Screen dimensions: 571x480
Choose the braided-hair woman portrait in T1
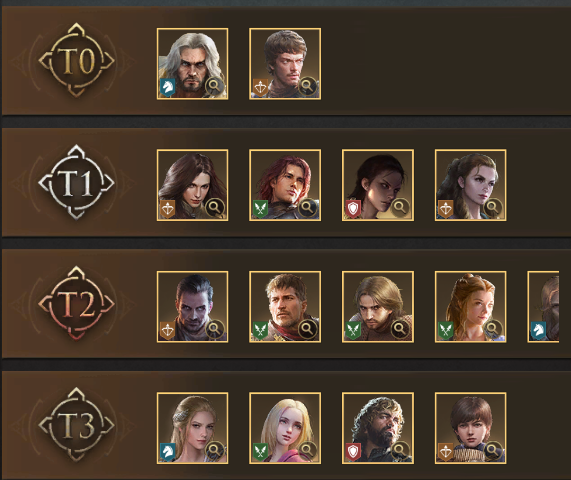pos(470,185)
